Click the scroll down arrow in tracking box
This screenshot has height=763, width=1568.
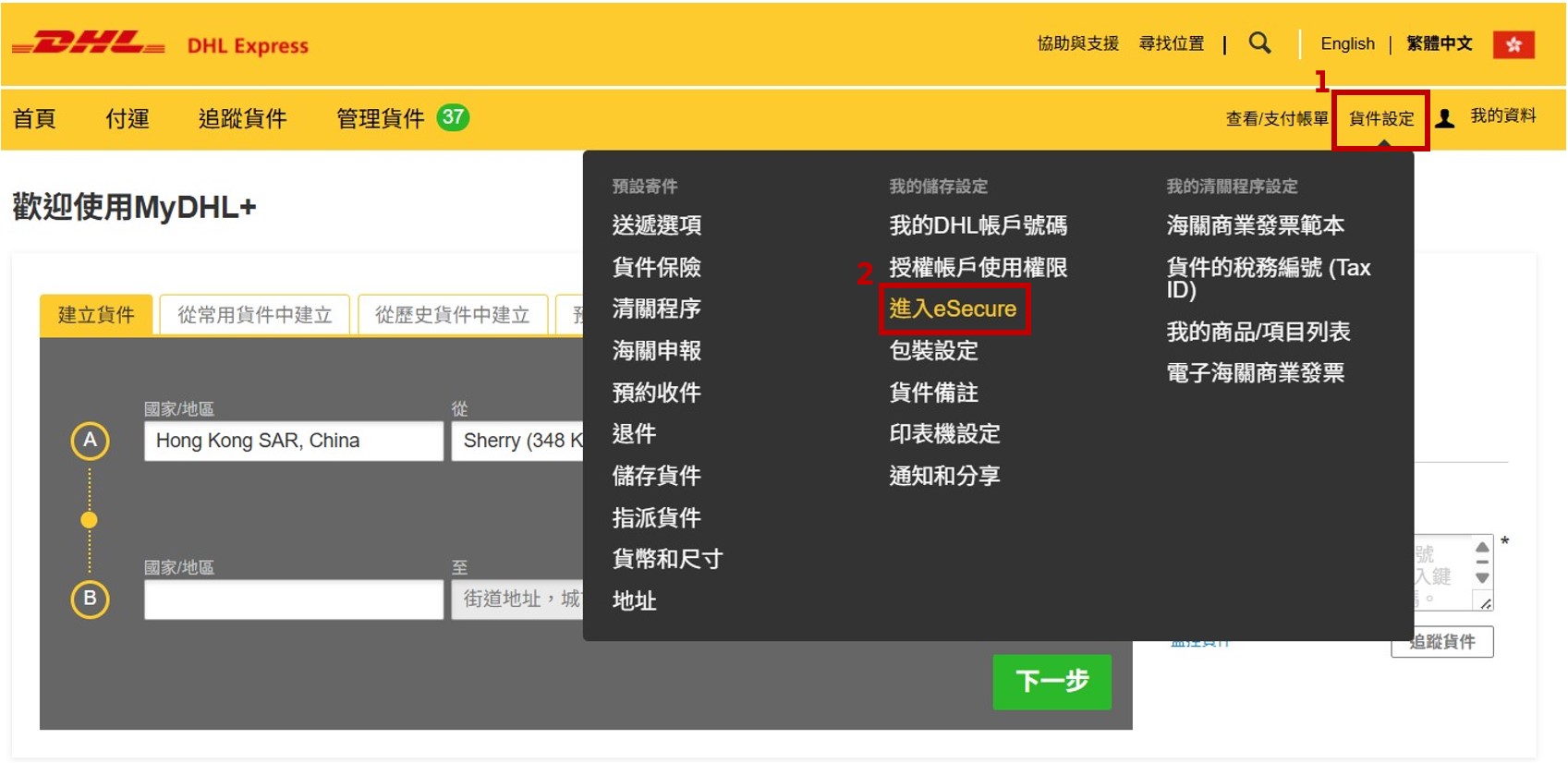point(1482,578)
